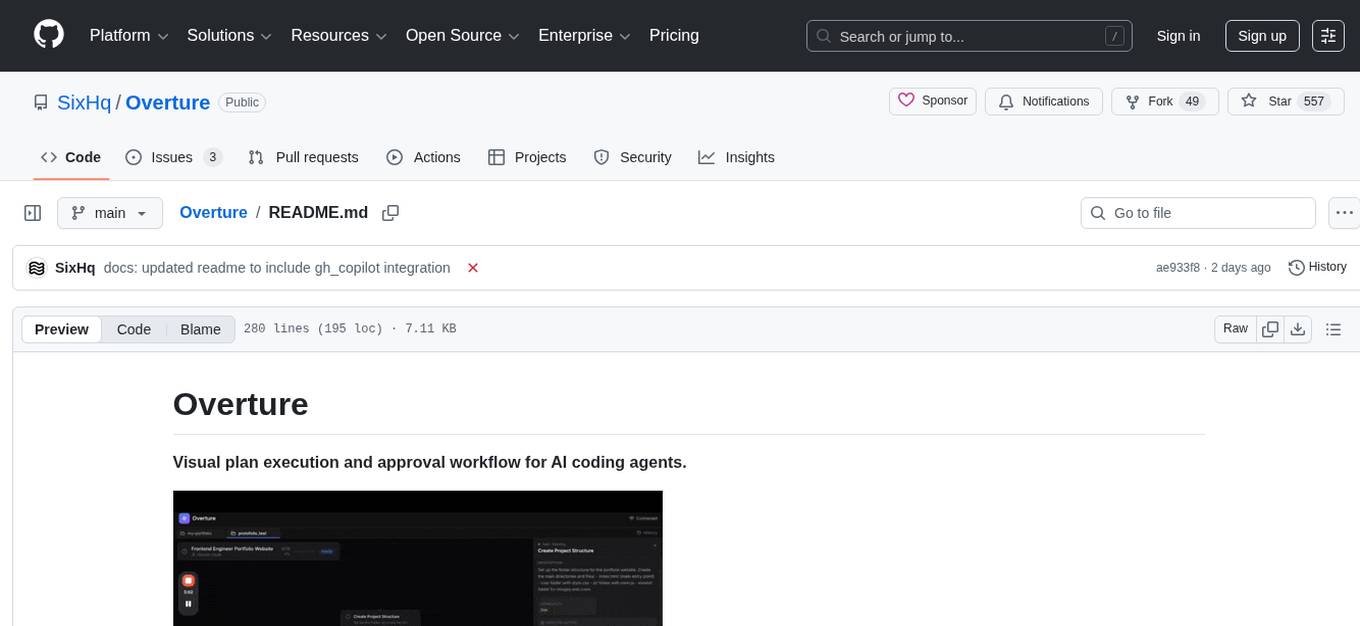Expand the Open Source menu
Image resolution: width=1360 pixels, height=626 pixels.
click(x=462, y=36)
